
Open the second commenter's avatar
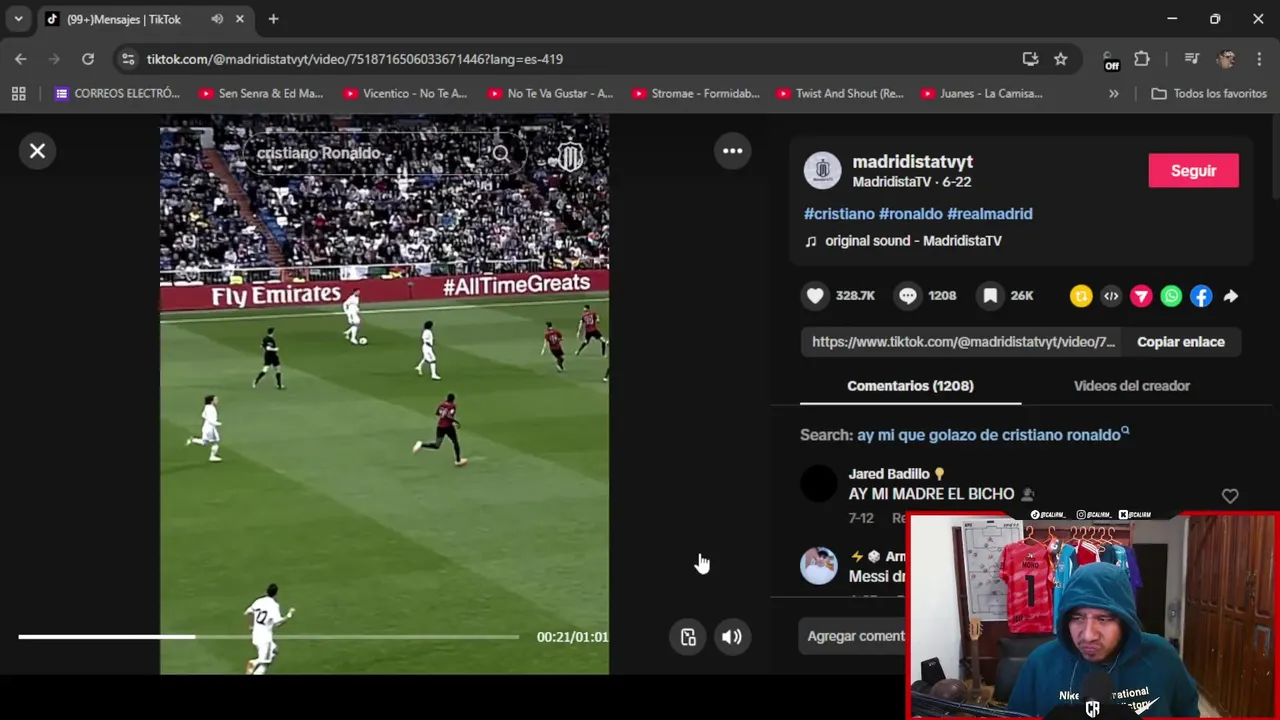tap(819, 566)
